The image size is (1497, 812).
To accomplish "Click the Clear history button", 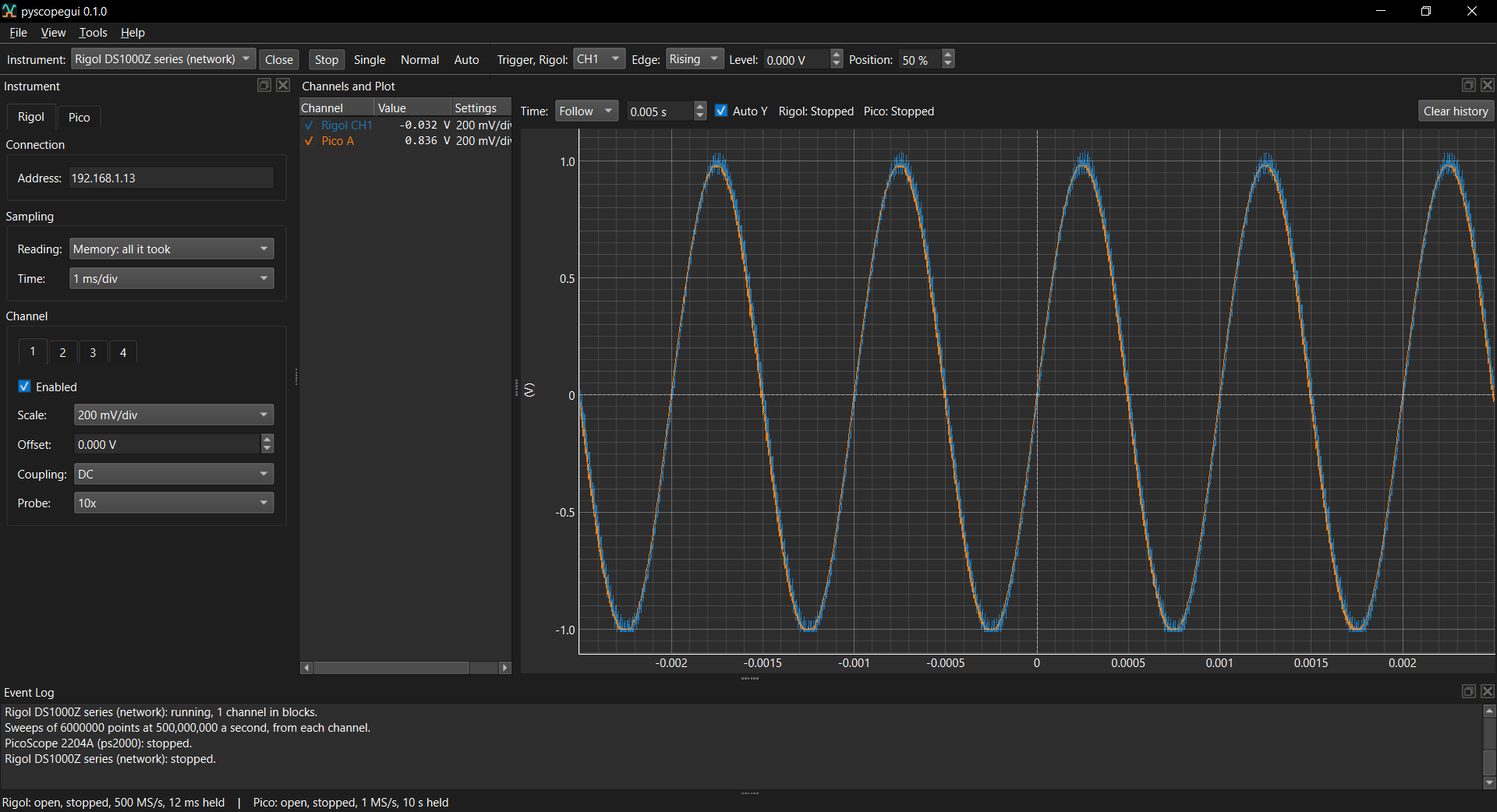I will [x=1456, y=111].
